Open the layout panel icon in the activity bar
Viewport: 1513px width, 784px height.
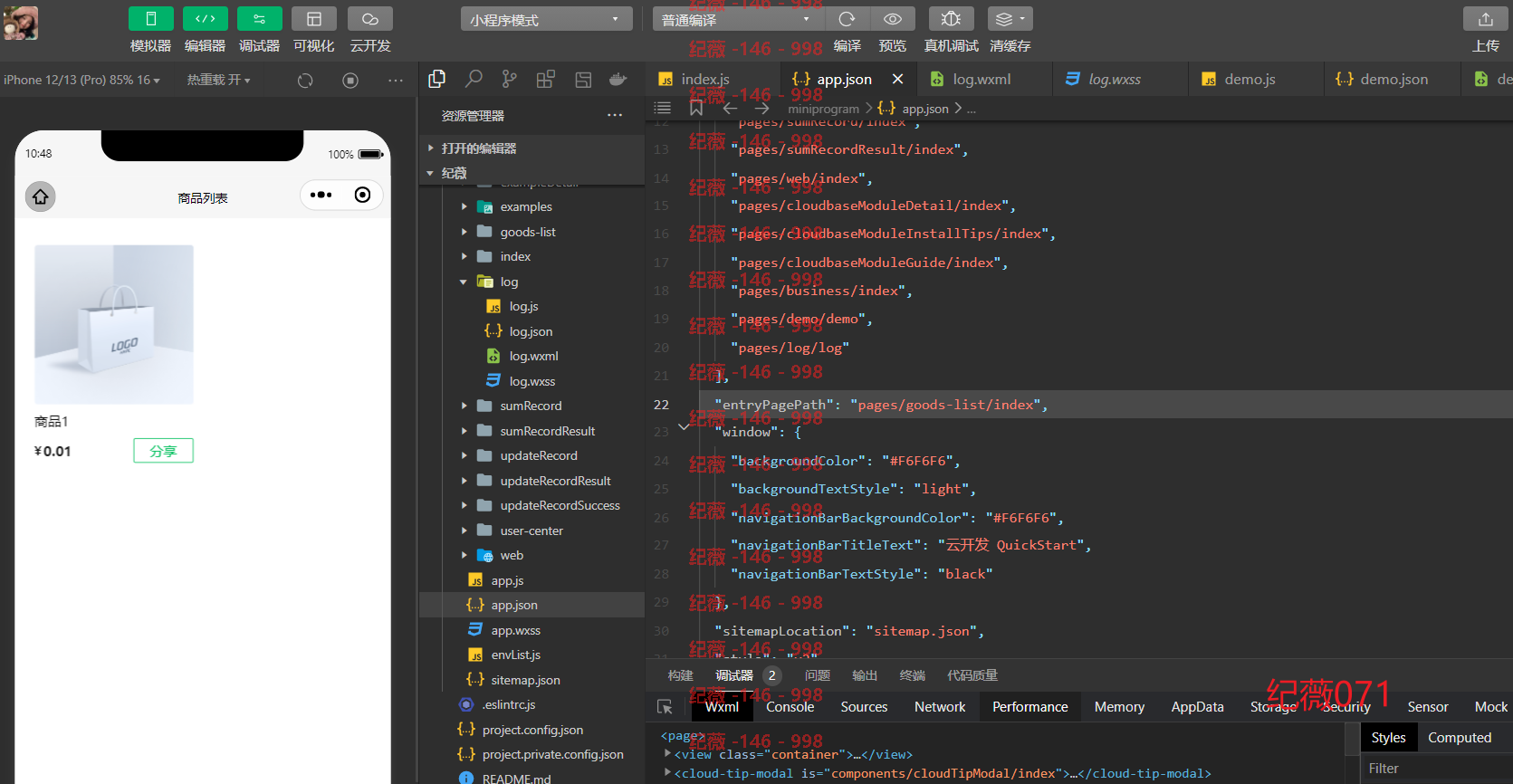coord(583,80)
